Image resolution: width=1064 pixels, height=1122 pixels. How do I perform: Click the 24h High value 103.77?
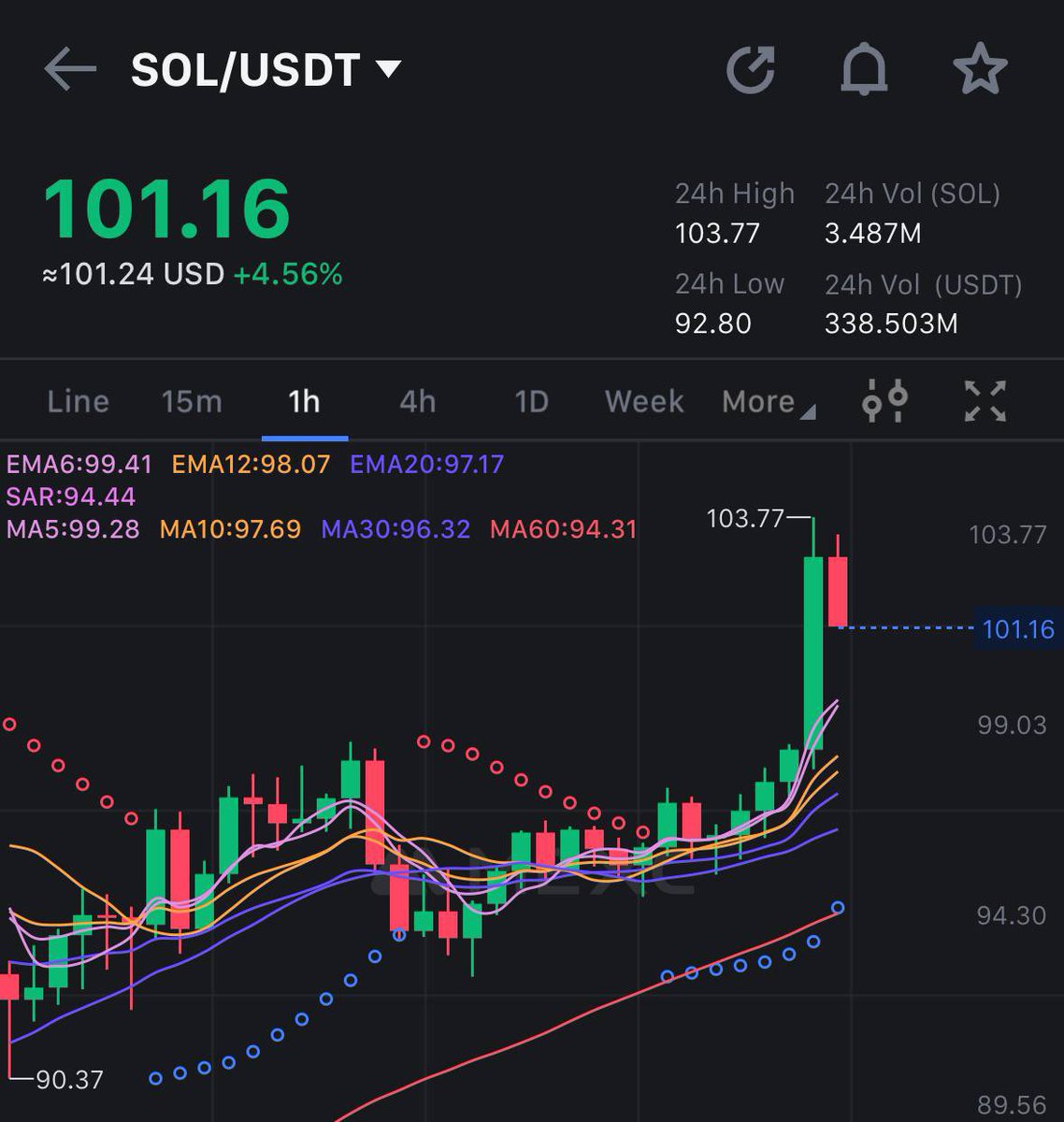(717, 233)
